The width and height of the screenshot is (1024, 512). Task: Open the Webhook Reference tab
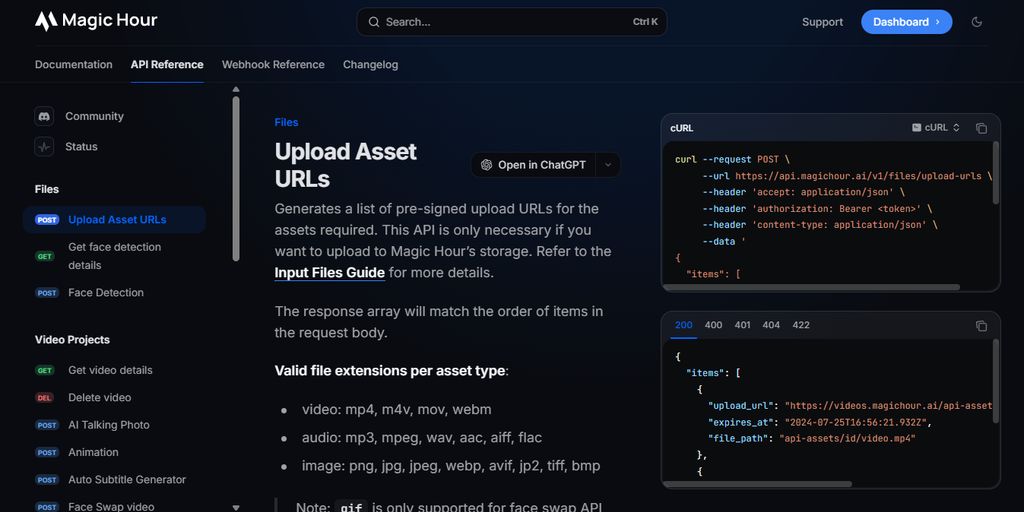click(x=273, y=65)
